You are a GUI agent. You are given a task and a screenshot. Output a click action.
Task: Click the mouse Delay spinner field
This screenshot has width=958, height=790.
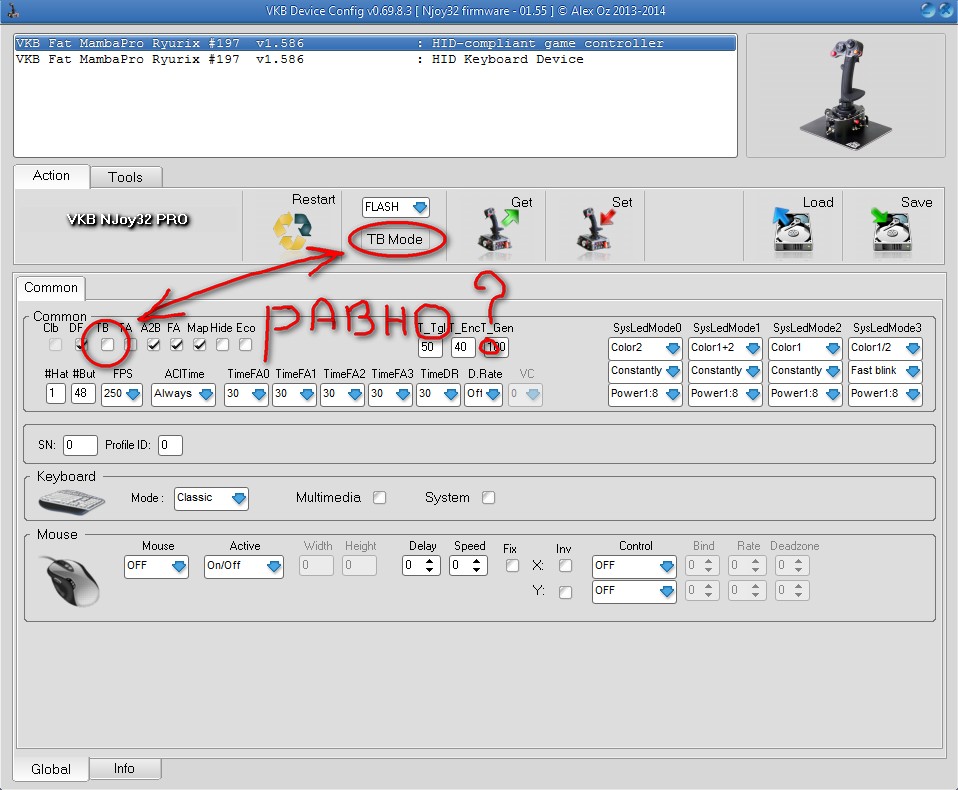click(x=422, y=566)
